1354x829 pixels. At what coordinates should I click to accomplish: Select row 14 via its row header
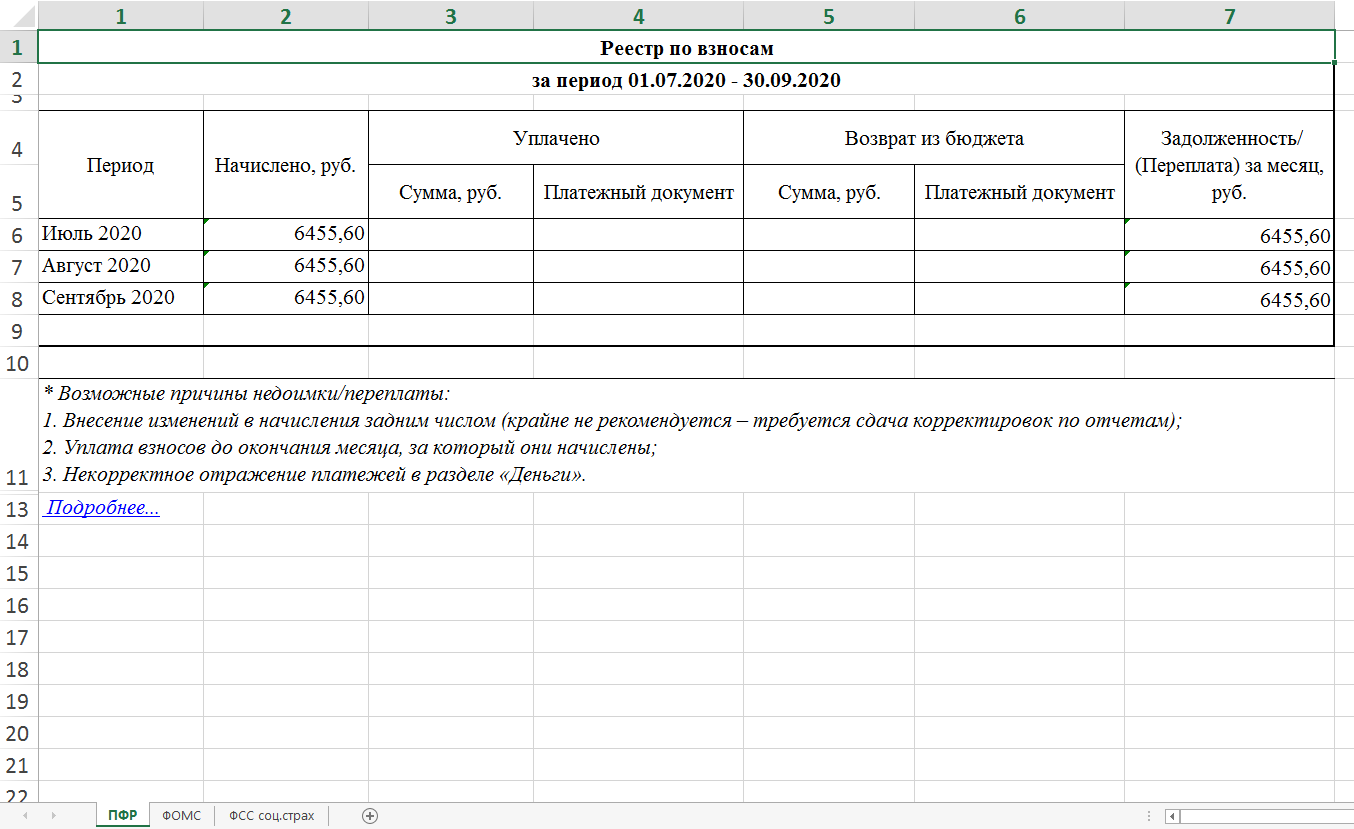(x=18, y=540)
